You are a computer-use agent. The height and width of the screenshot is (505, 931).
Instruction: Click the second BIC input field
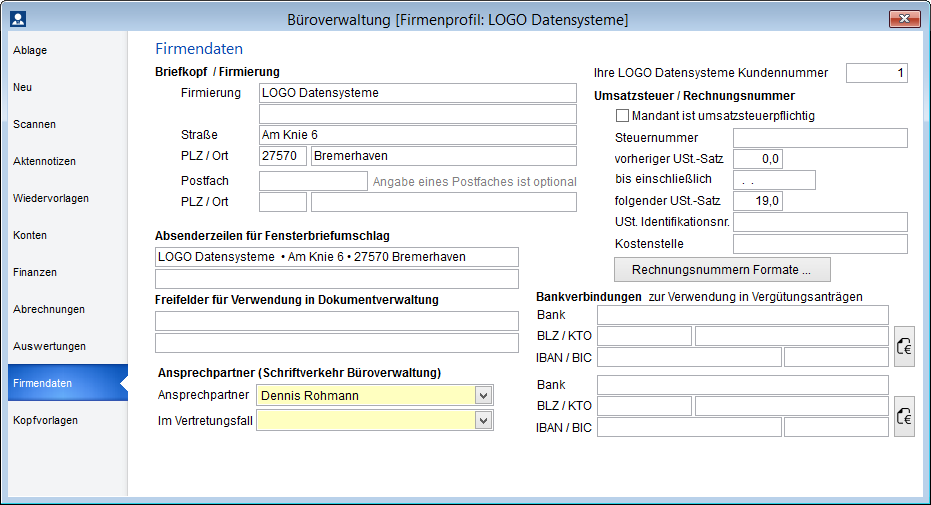[836, 427]
